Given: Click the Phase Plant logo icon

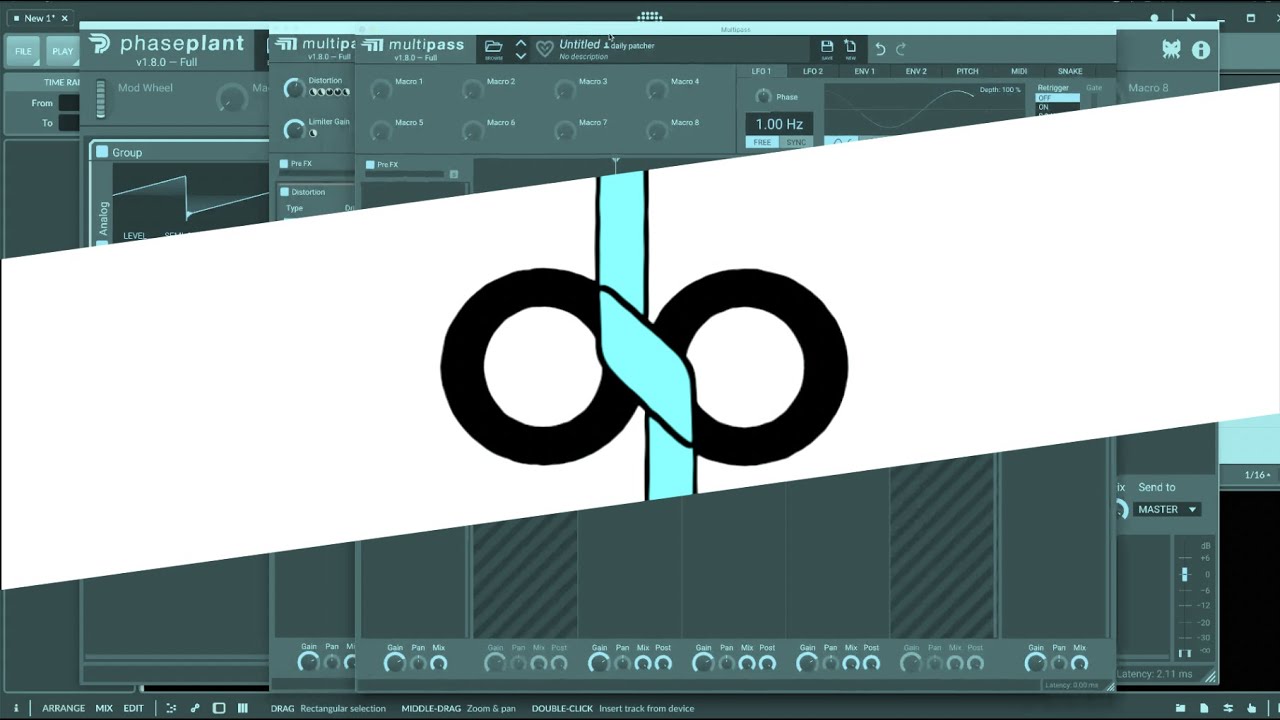Looking at the screenshot, I should pos(100,44).
